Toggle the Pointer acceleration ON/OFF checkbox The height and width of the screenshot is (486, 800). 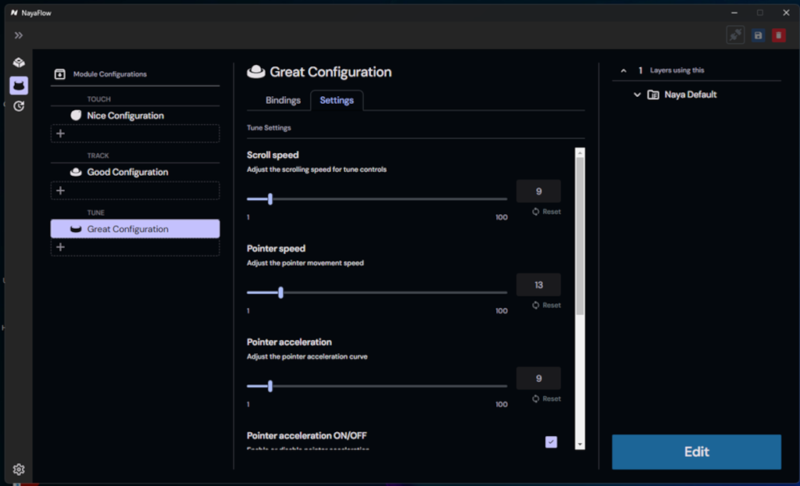[x=551, y=442]
